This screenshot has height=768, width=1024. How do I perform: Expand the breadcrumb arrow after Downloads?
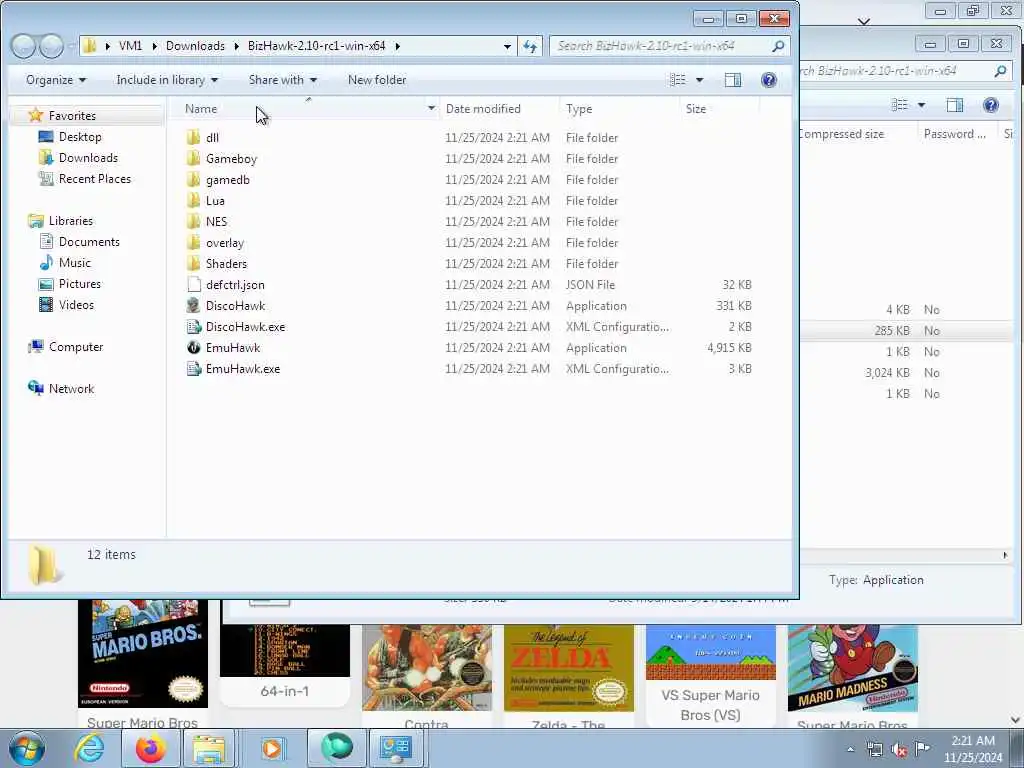(x=236, y=46)
